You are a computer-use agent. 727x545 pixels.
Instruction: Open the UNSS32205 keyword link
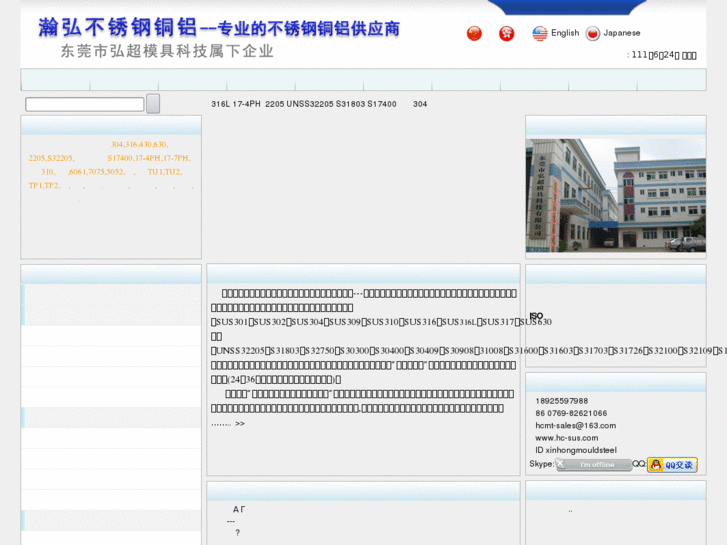[310, 104]
